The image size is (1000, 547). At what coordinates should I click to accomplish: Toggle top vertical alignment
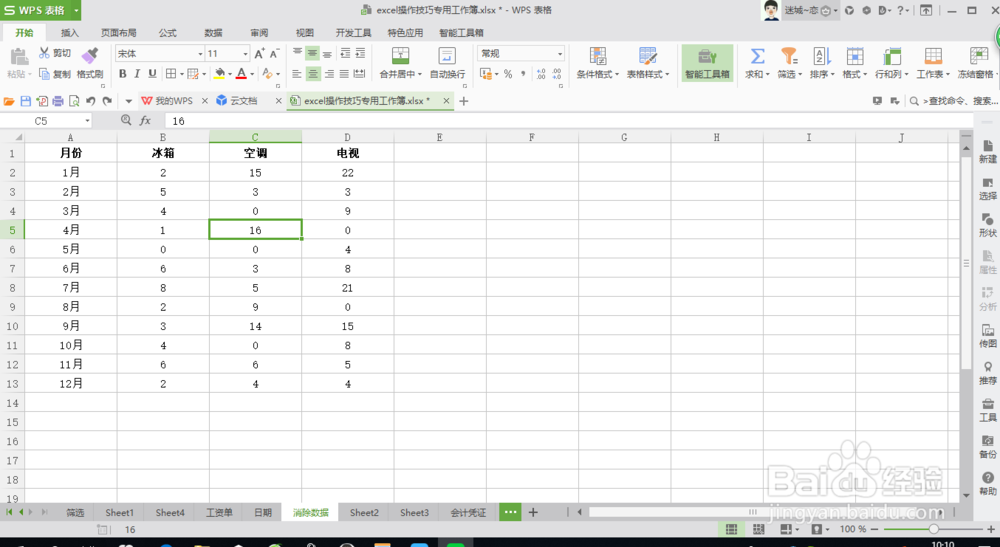[x=297, y=53]
